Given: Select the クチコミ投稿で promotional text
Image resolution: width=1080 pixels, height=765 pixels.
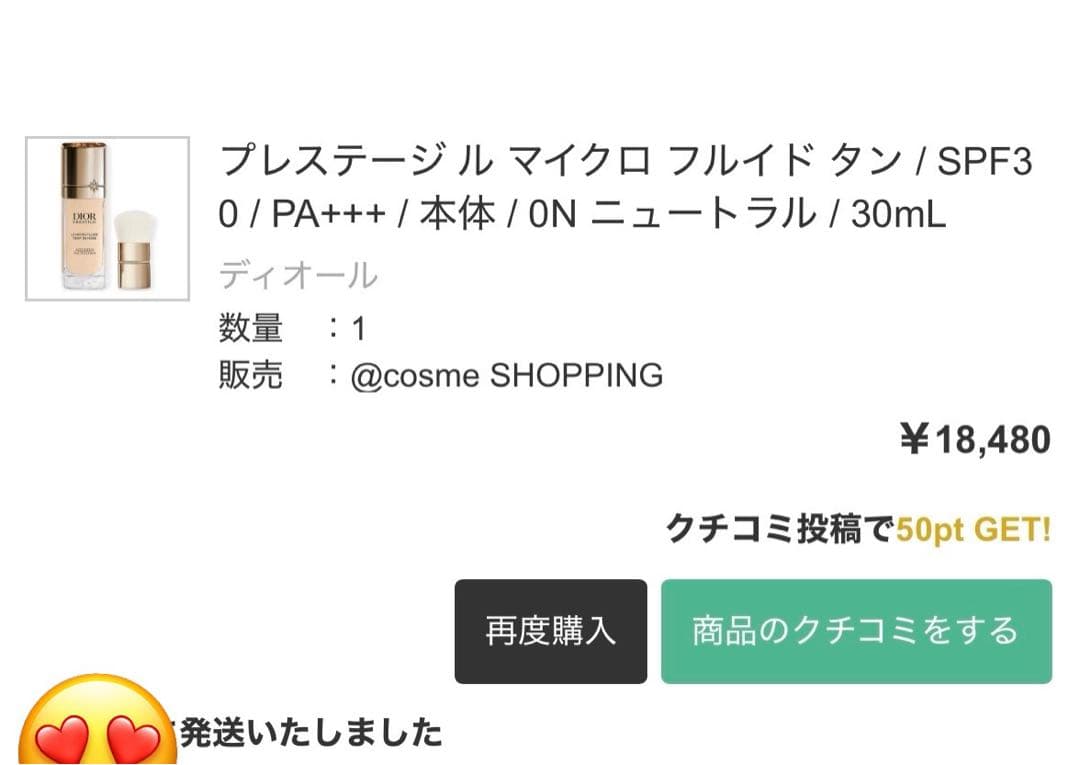Looking at the screenshot, I should (780, 527).
